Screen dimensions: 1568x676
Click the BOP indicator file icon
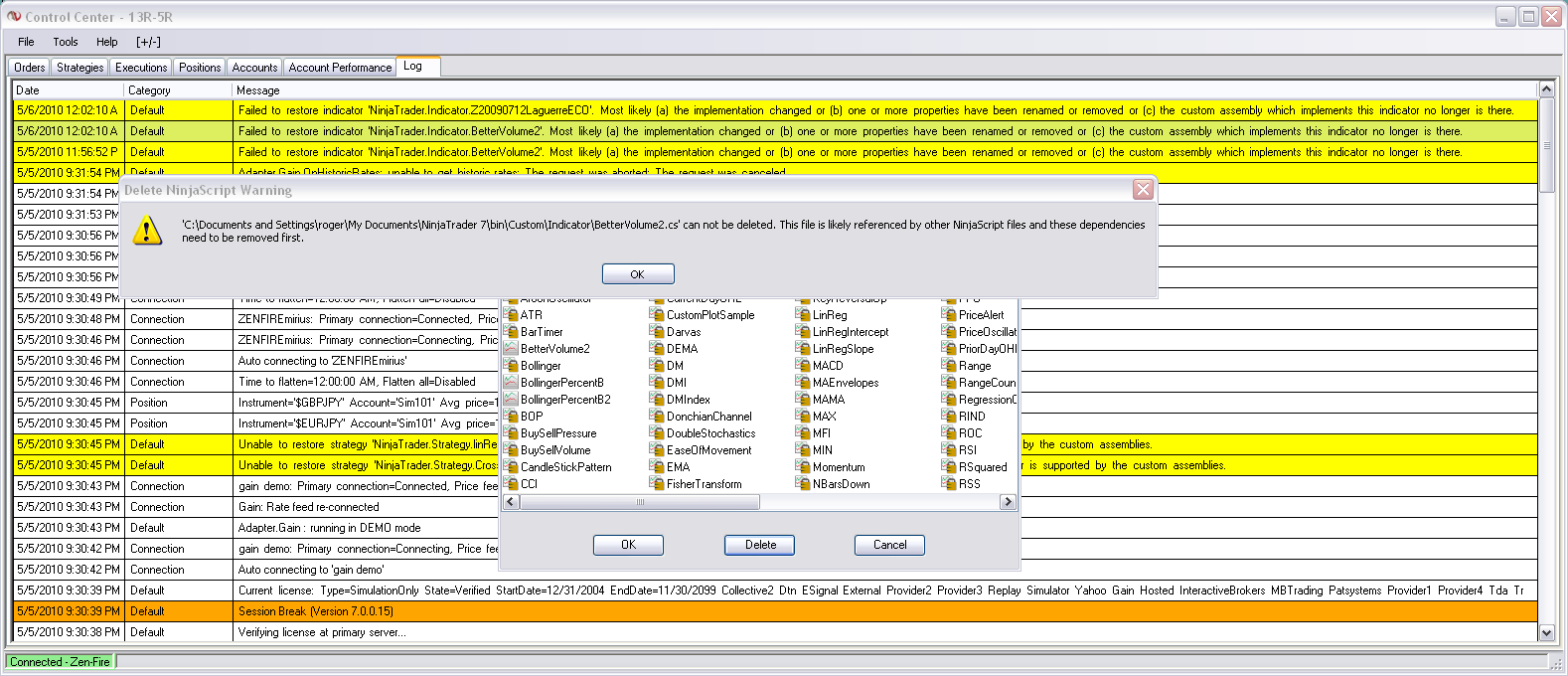coord(512,417)
